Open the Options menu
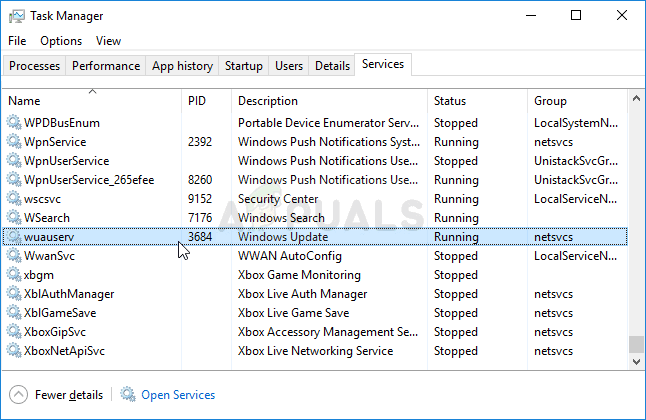Image resolution: width=646 pixels, height=420 pixels. 61,41
